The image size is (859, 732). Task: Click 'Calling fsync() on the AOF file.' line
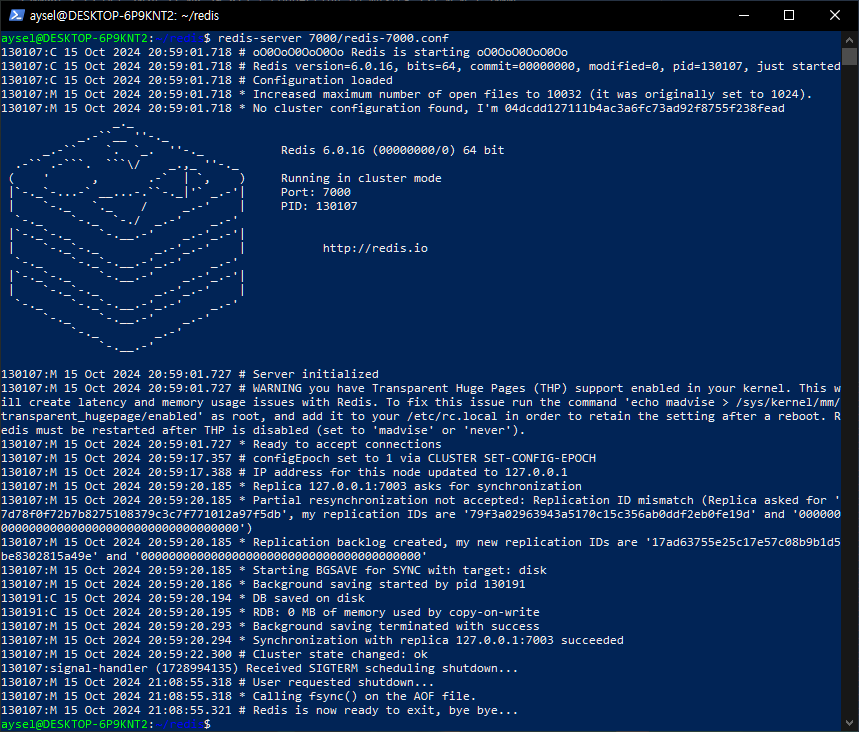(x=239, y=696)
